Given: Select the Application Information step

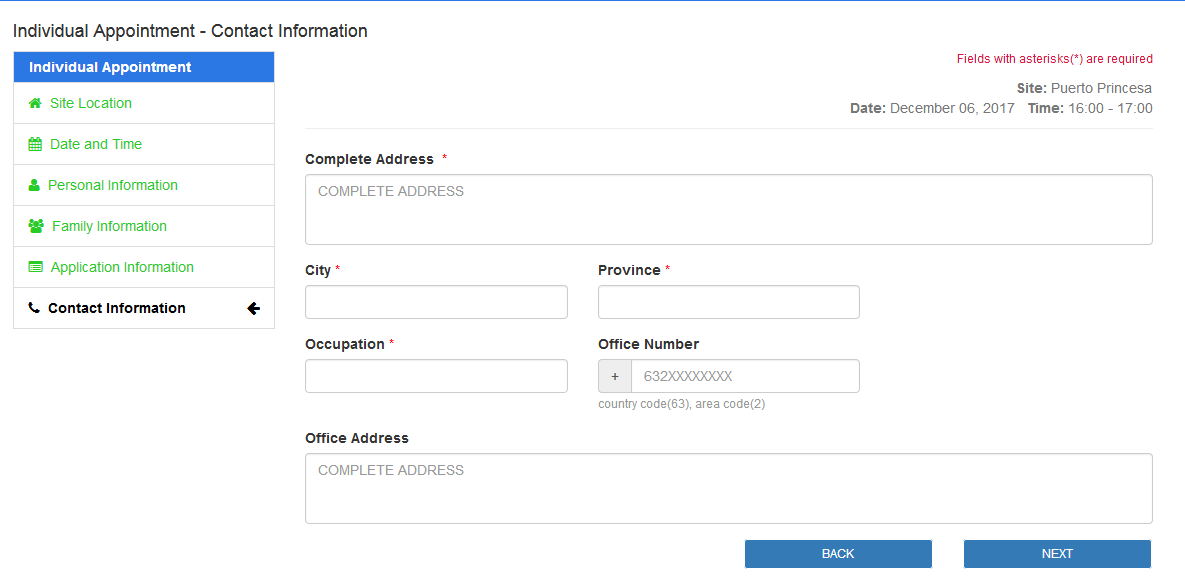Looking at the screenshot, I should pyautogui.click(x=122, y=267).
